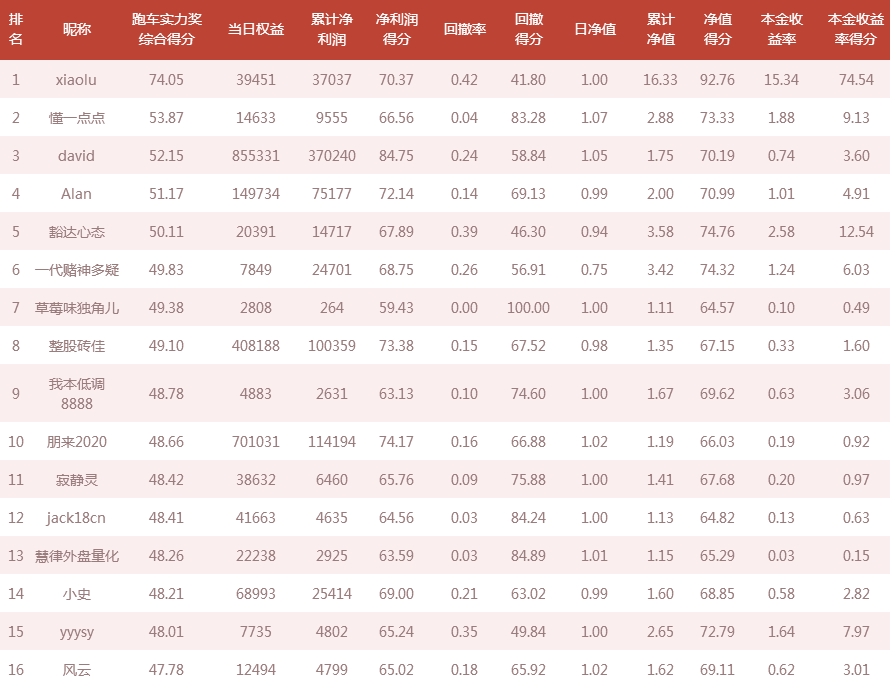The height and width of the screenshot is (687, 890).
Task: Select the 回撤率 column header
Action: pyautogui.click(x=464, y=30)
